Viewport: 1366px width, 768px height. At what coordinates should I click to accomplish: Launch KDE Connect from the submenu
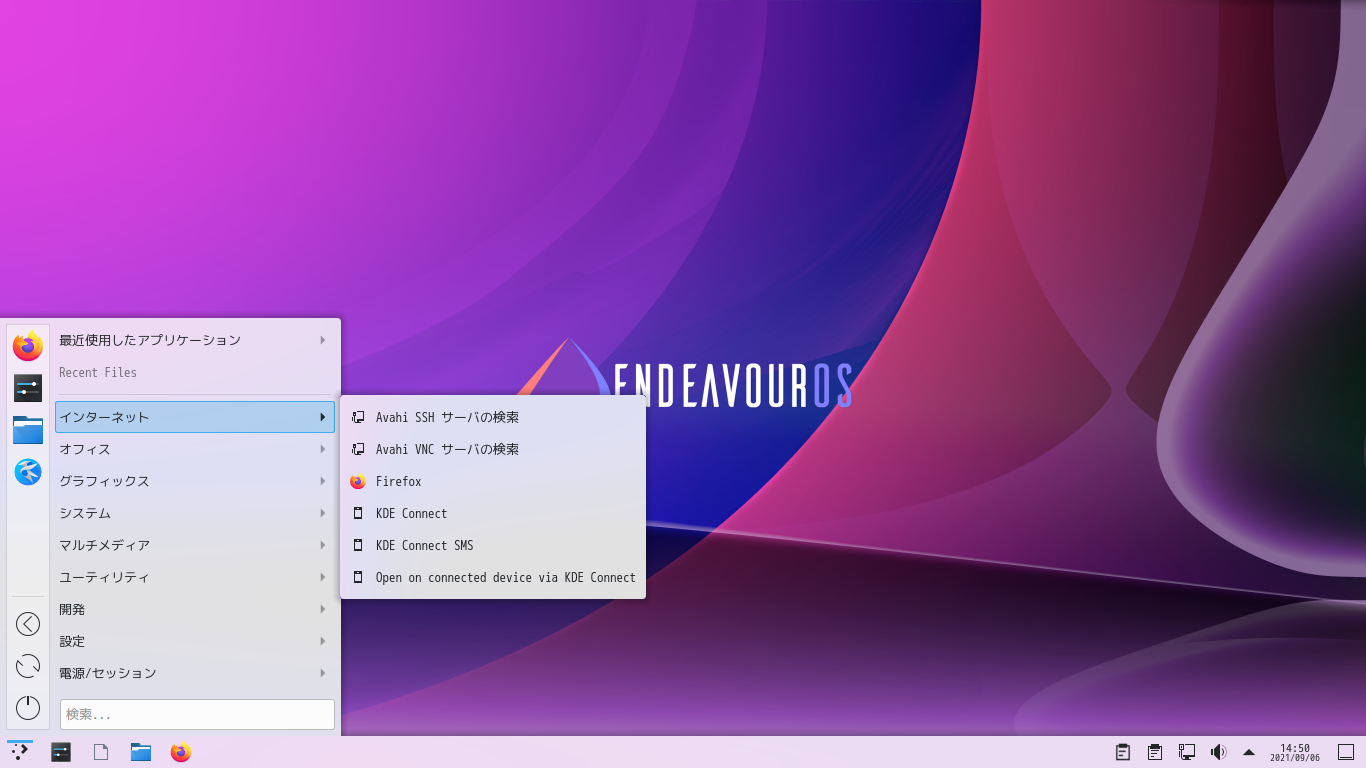[493, 513]
